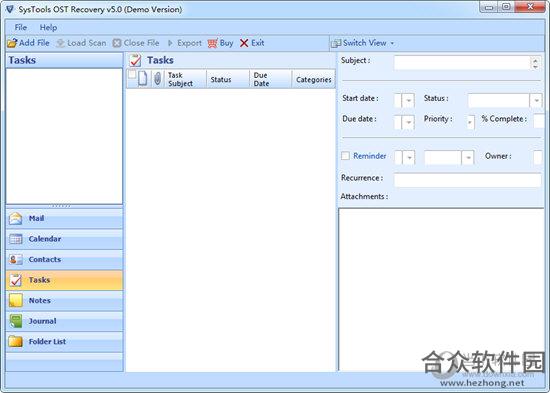The height and width of the screenshot is (393, 550).
Task: Click the Recurrence input field
Action: coord(468,180)
